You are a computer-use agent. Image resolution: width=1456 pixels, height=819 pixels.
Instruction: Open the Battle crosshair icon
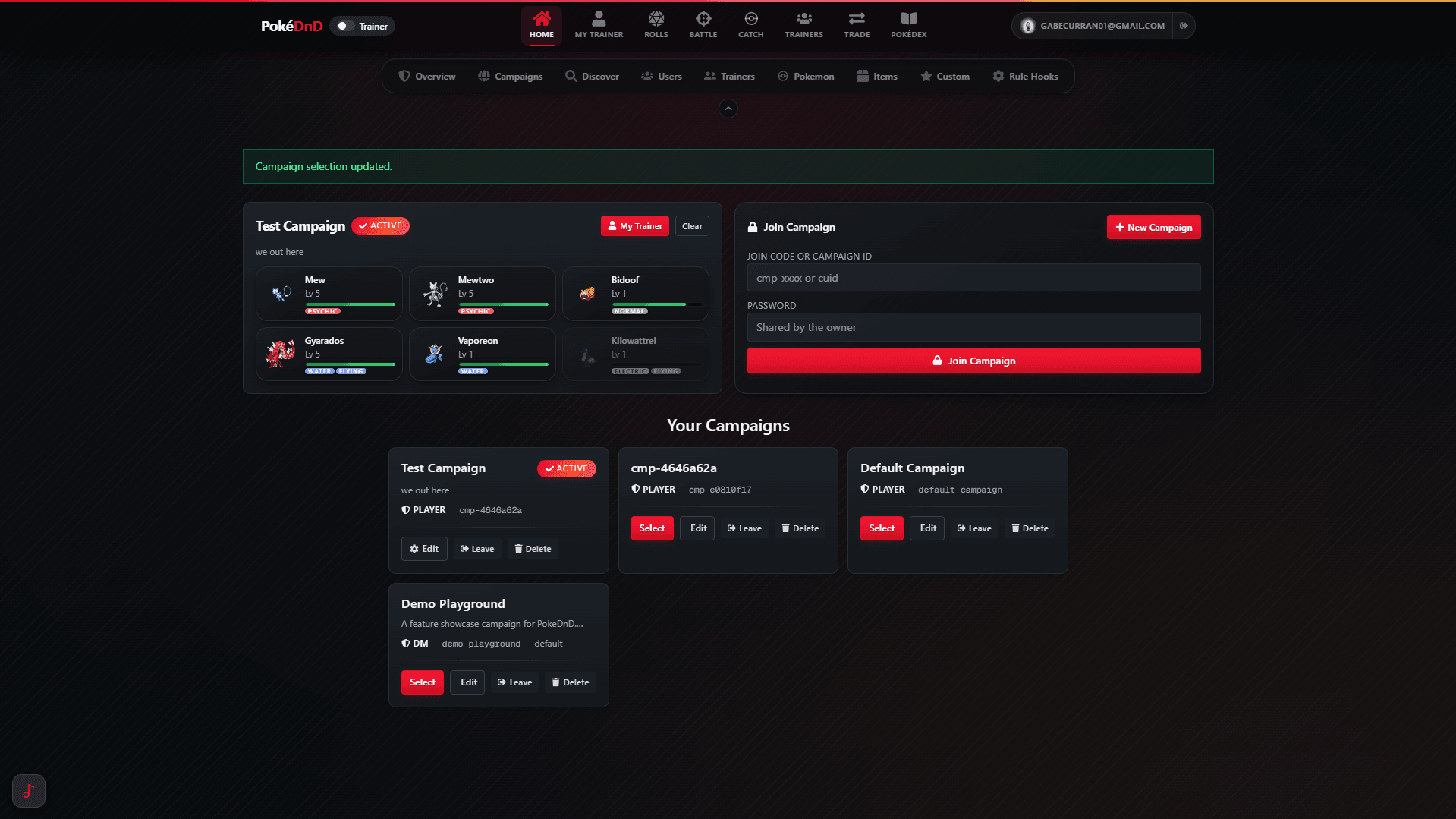(x=703, y=25)
